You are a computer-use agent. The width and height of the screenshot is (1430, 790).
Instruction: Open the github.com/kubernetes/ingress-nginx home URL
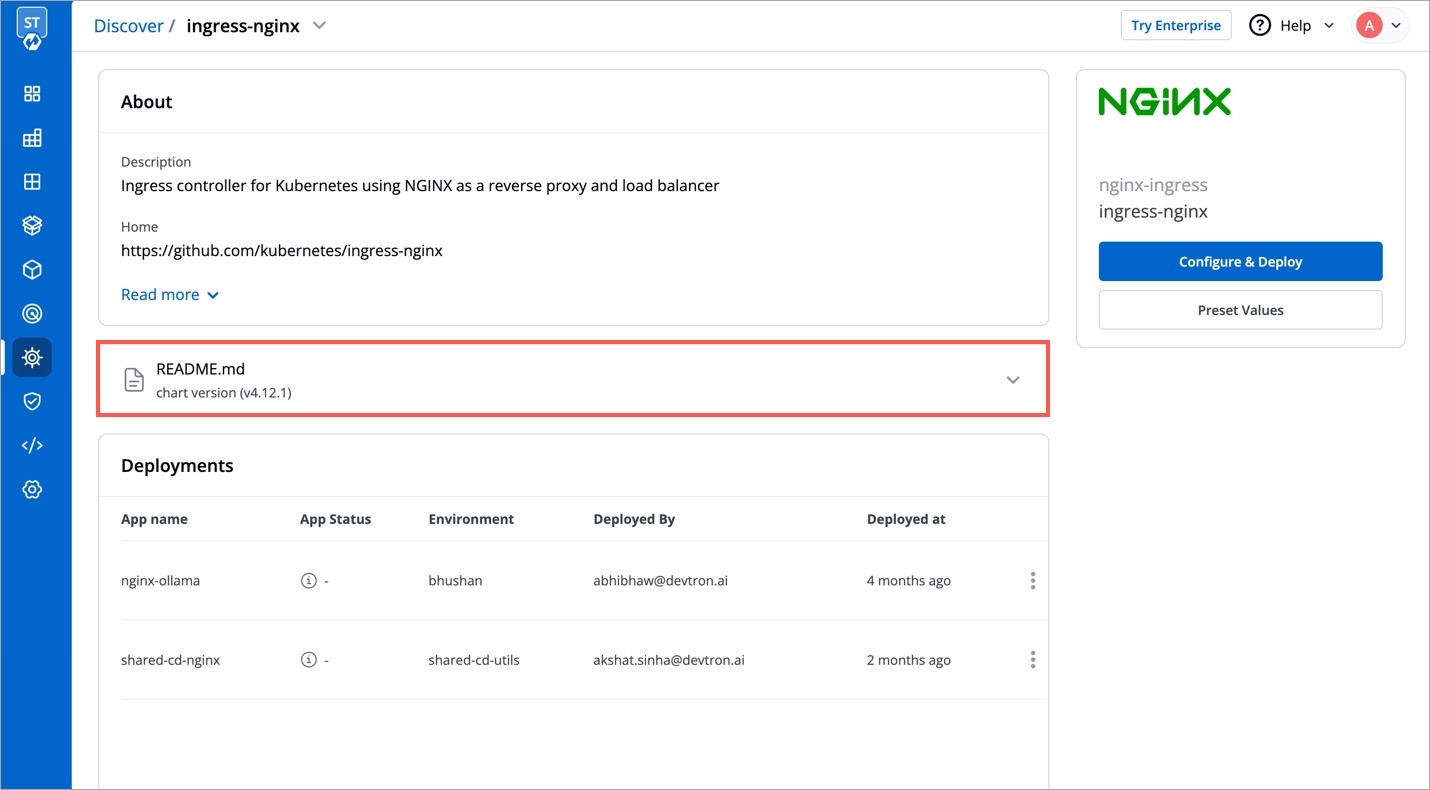tap(282, 251)
